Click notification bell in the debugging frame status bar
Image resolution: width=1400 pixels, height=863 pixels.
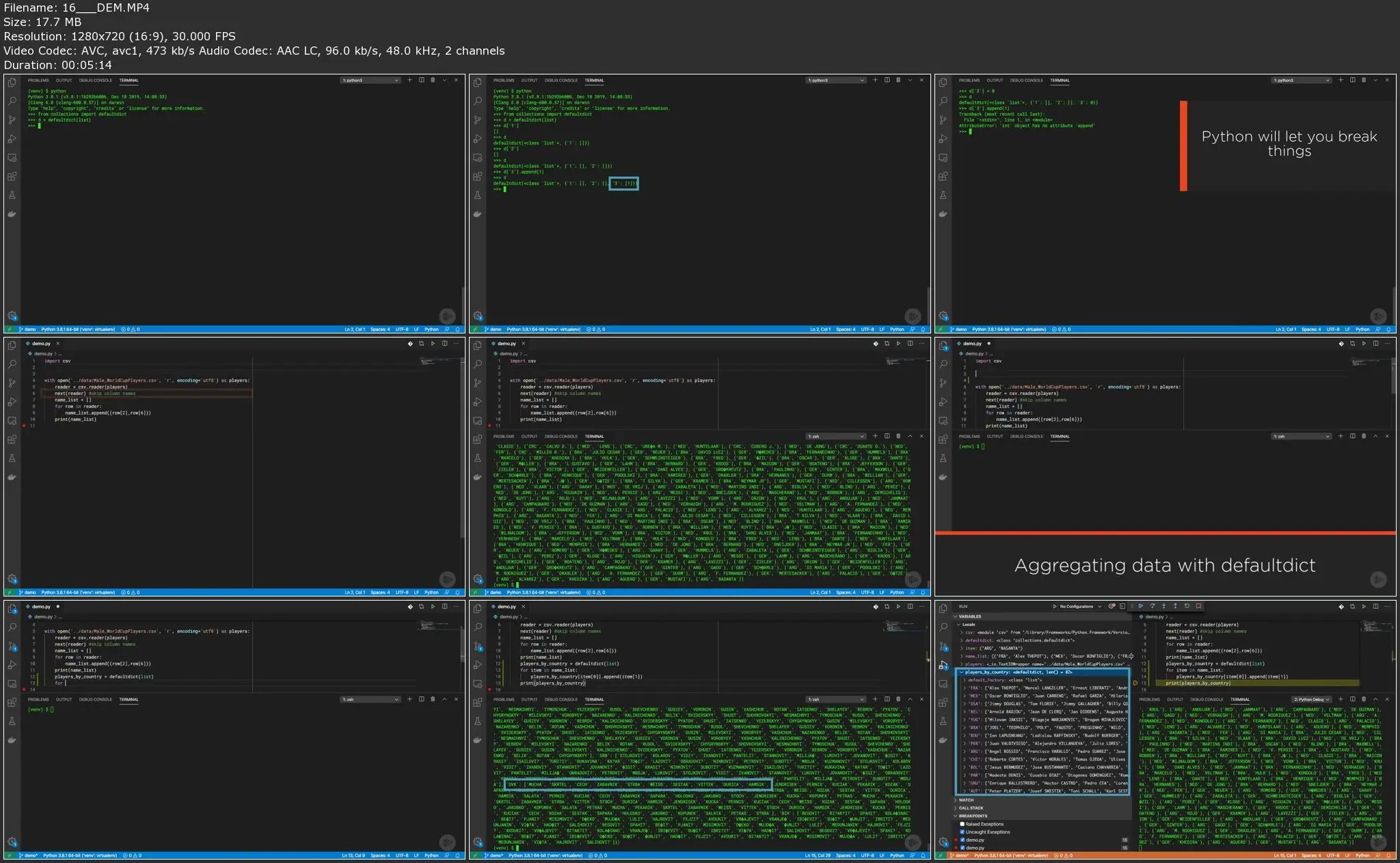pyautogui.click(x=1388, y=855)
